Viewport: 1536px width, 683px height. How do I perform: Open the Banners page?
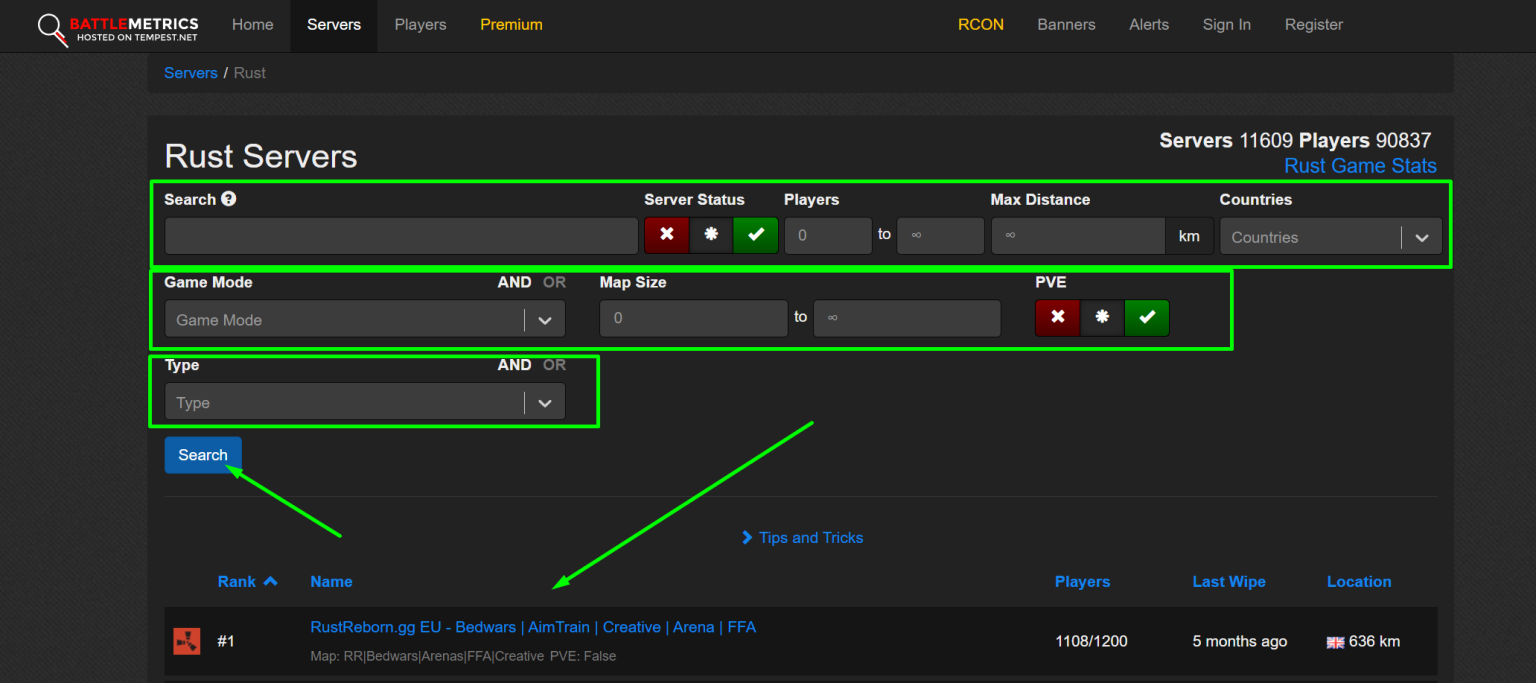1066,25
